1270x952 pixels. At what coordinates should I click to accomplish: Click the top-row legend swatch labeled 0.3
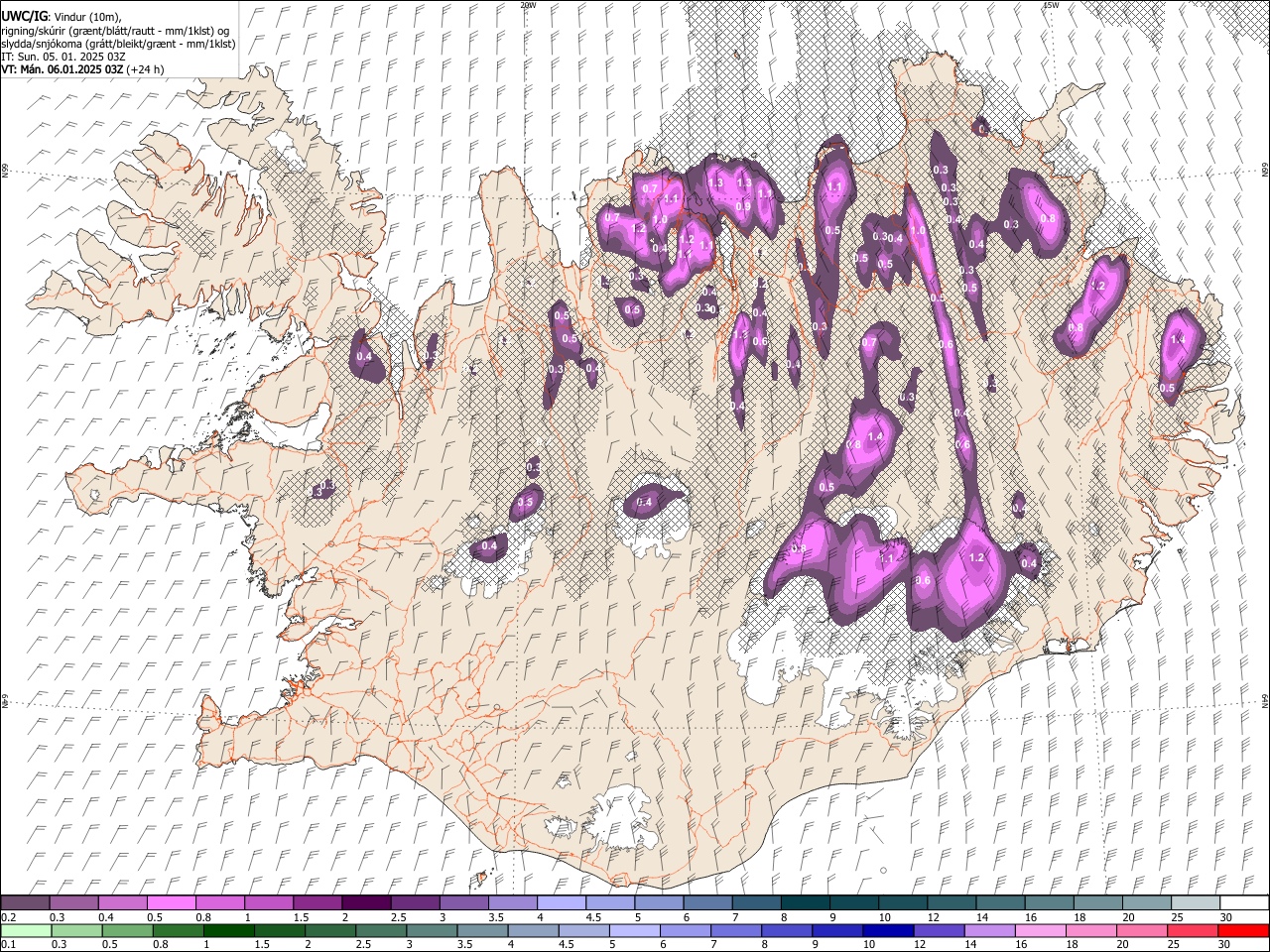73,903
